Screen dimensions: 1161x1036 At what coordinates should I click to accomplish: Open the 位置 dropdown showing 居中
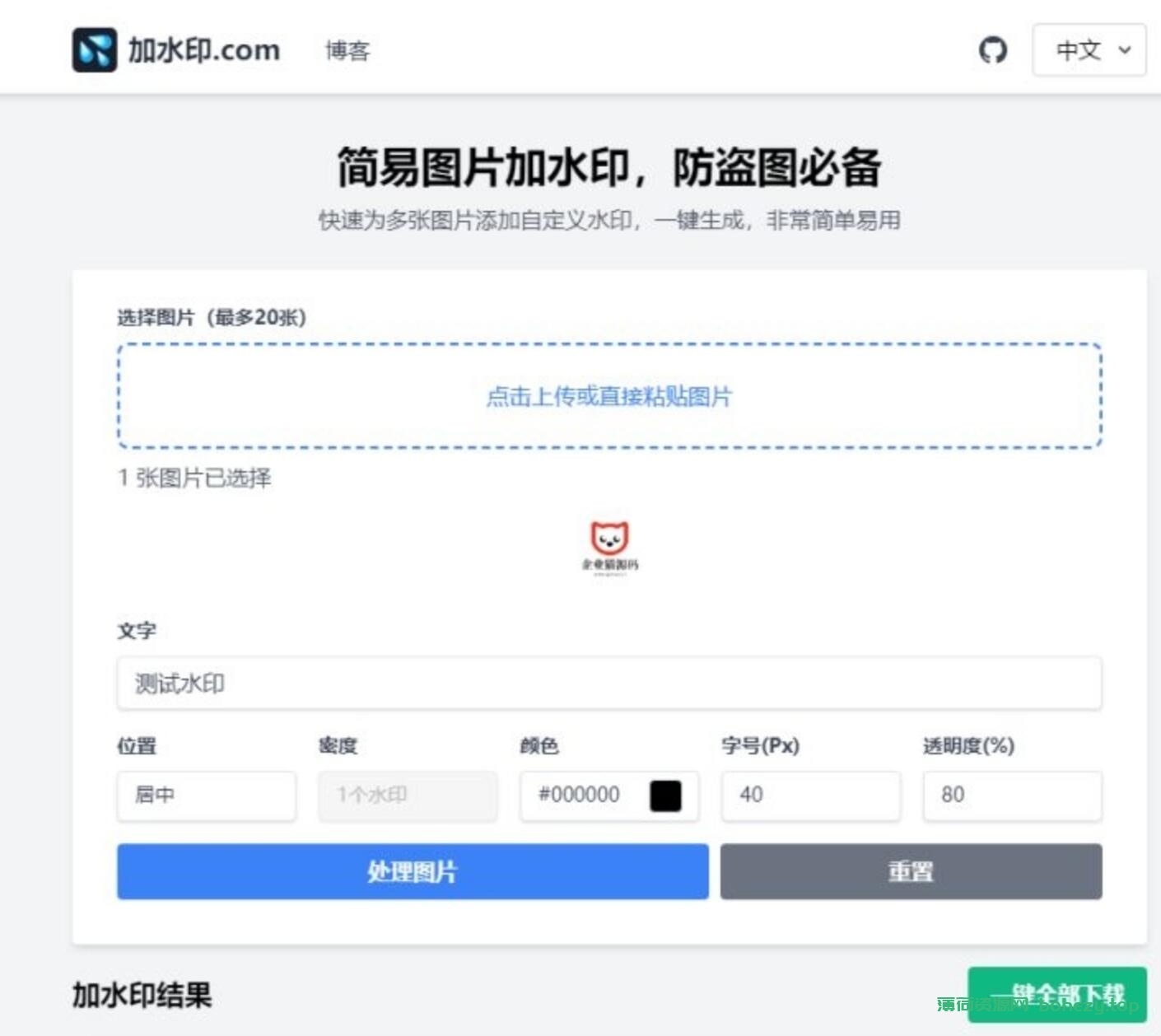point(206,796)
